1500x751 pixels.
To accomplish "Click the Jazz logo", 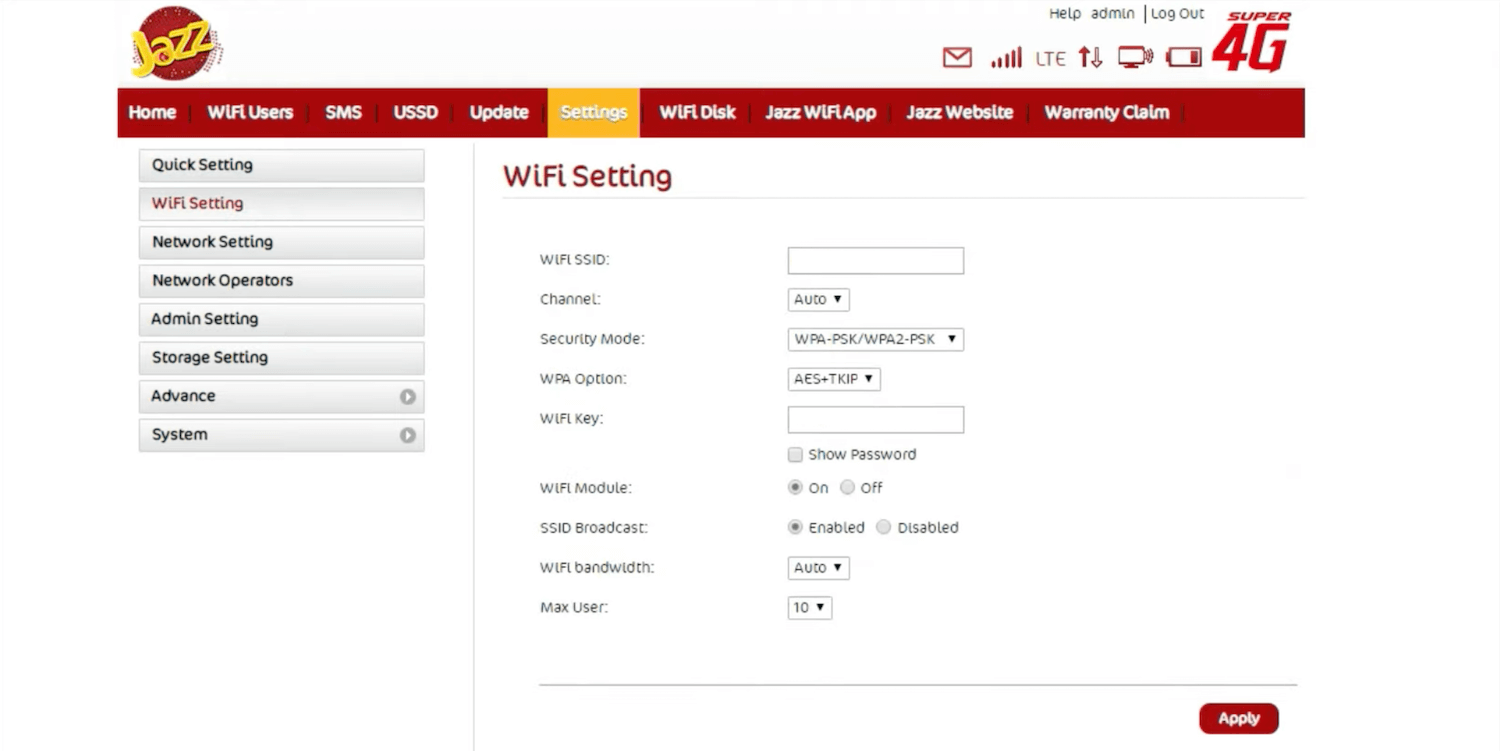I will (176, 44).
